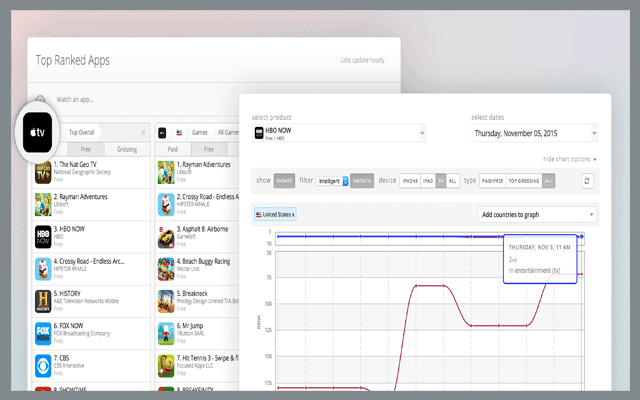Click "1. The Nat Geo TV" title
Viewport: 640px width, 400px height.
pyautogui.click(x=75, y=164)
